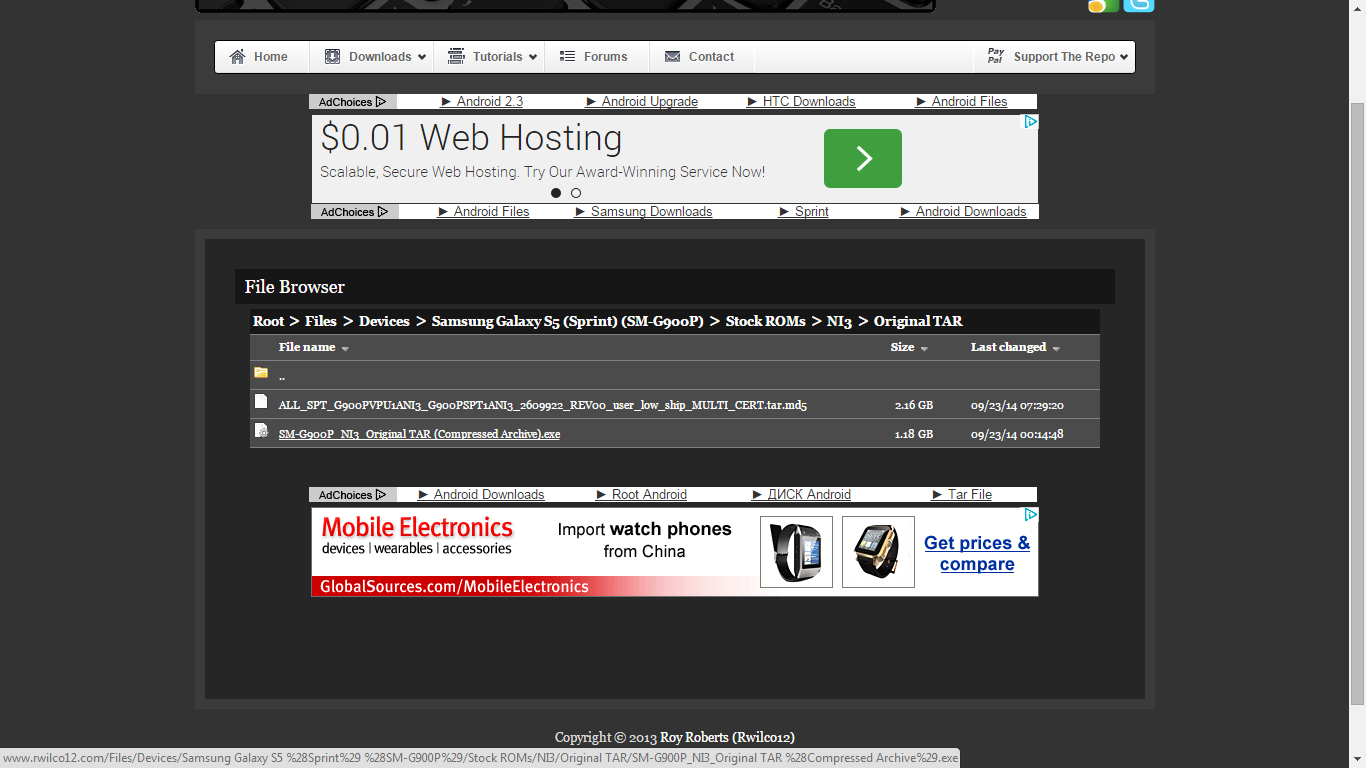Download SM-G900P_NI3 Original TAR exe
The image size is (1366, 768).
coord(419,434)
